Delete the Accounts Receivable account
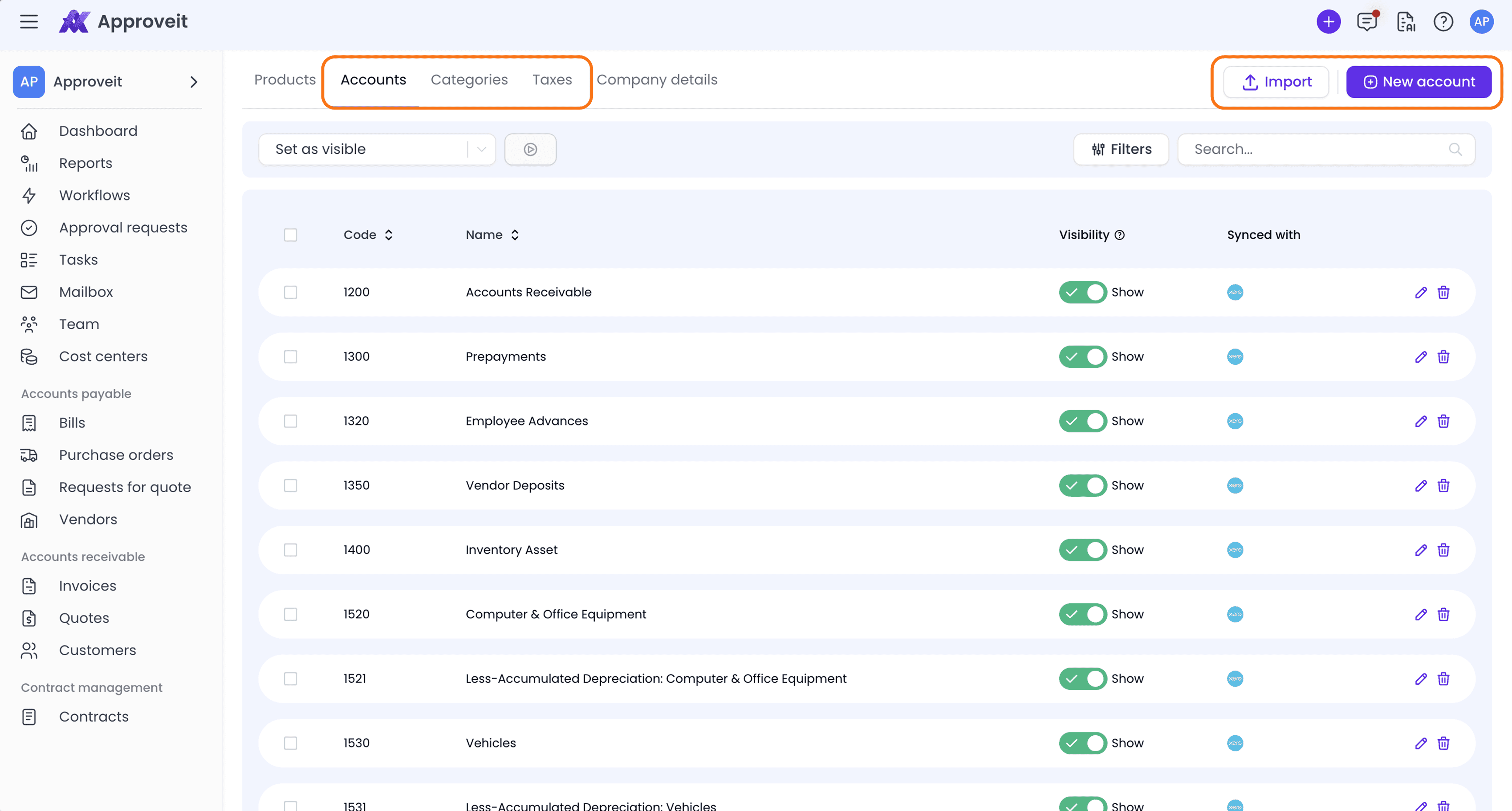This screenshot has height=811, width=1512. 1443,293
